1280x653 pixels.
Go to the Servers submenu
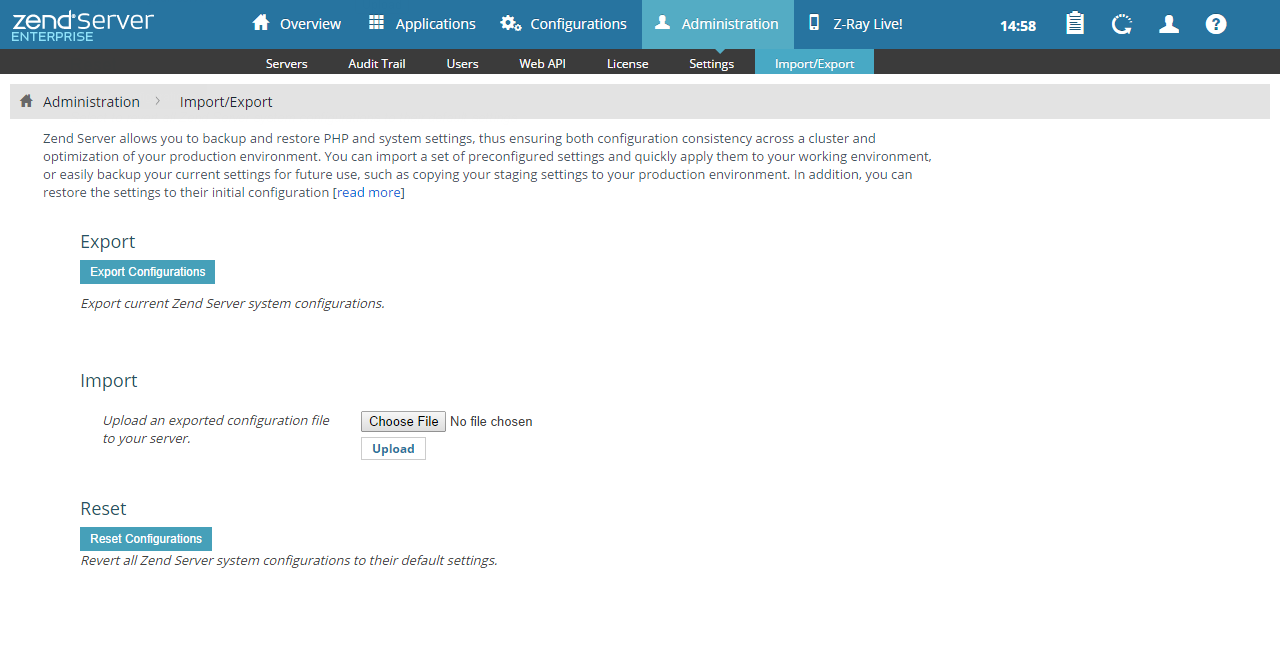[x=286, y=63]
